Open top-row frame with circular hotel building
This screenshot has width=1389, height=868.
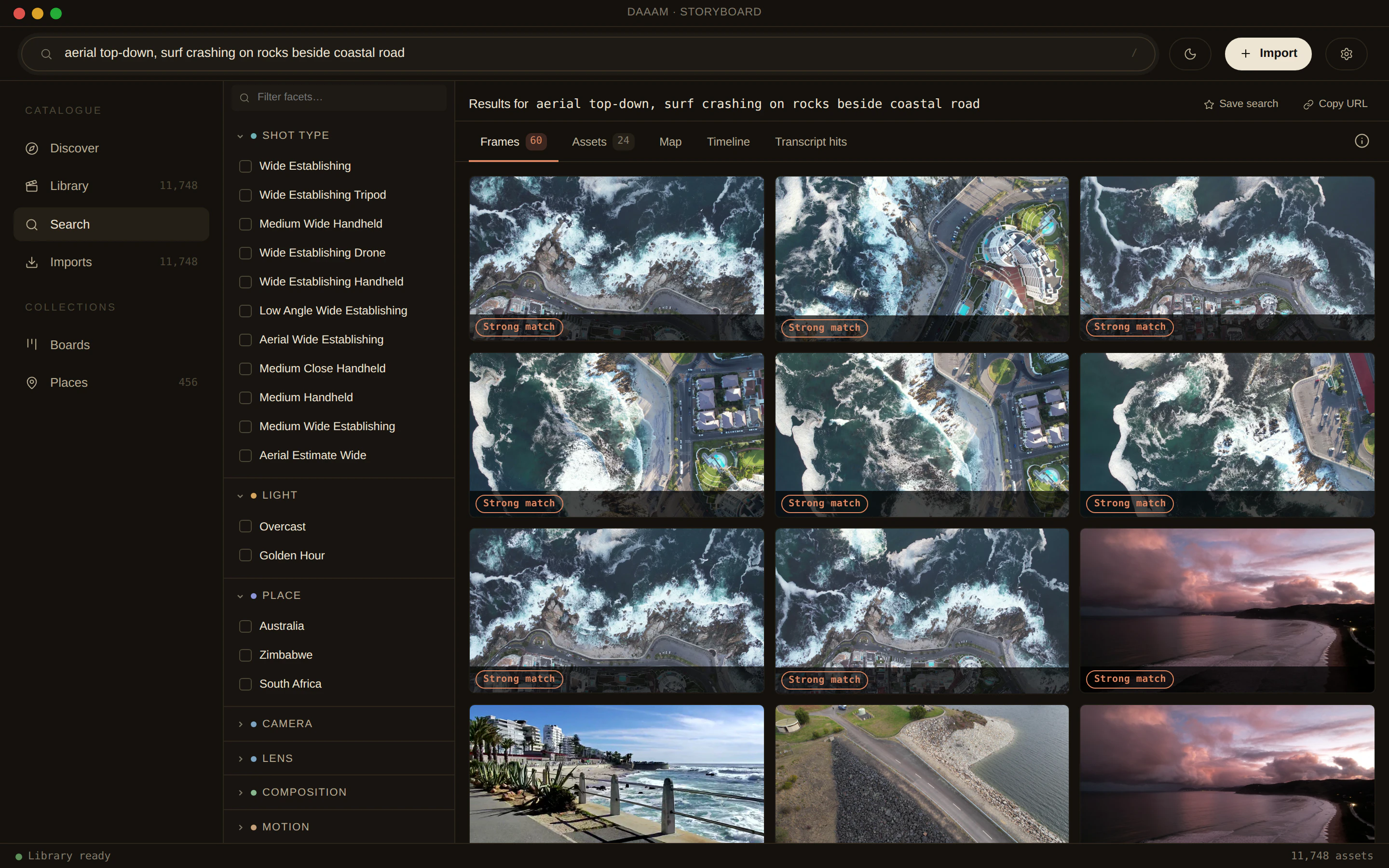click(x=922, y=258)
